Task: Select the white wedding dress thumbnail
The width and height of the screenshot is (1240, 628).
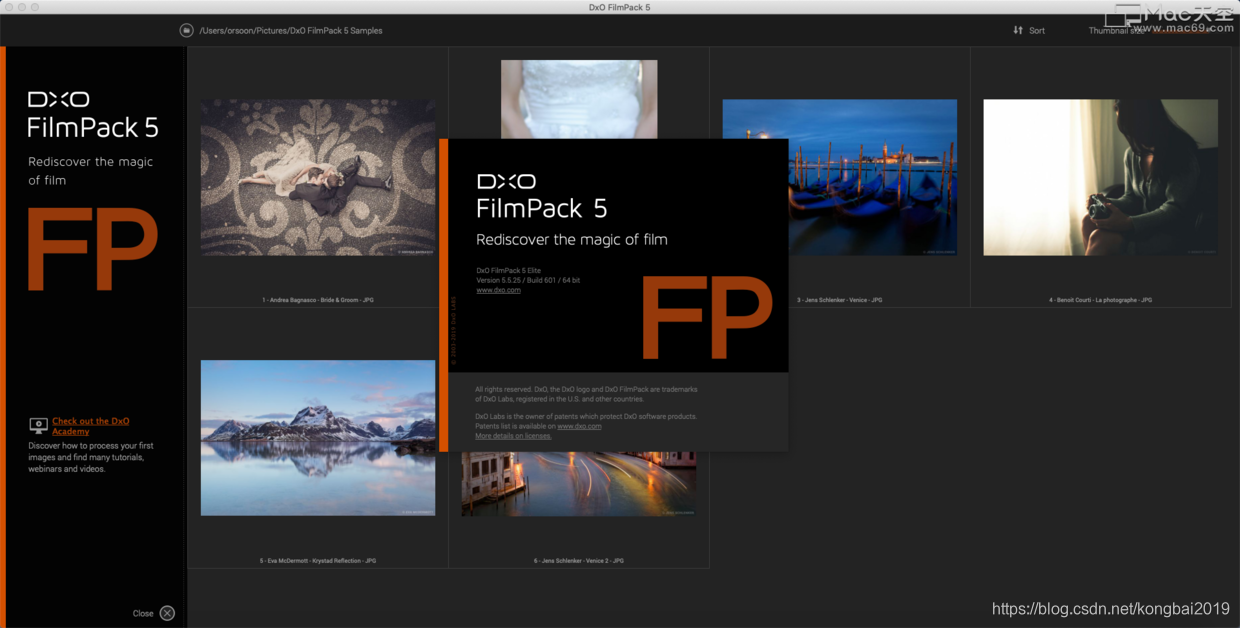Action: click(579, 99)
